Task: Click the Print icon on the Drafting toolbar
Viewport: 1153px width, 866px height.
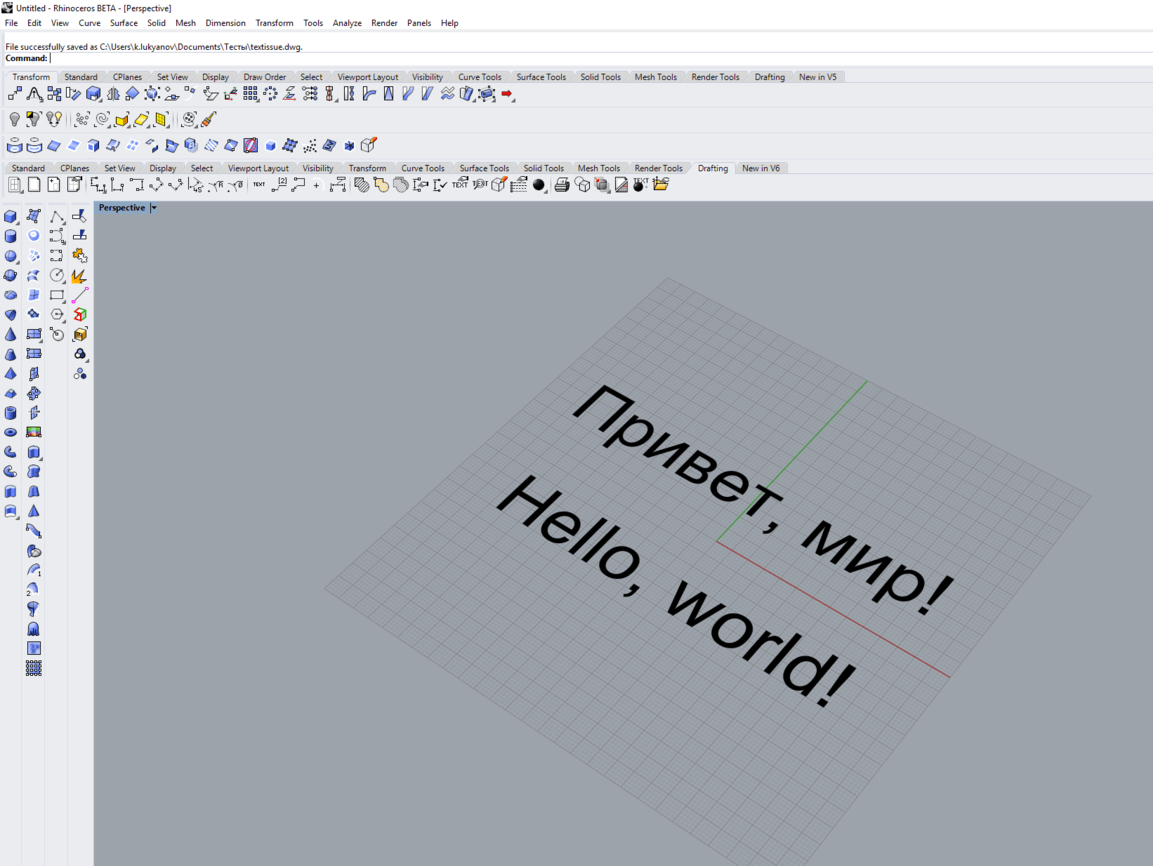Action: pos(563,184)
